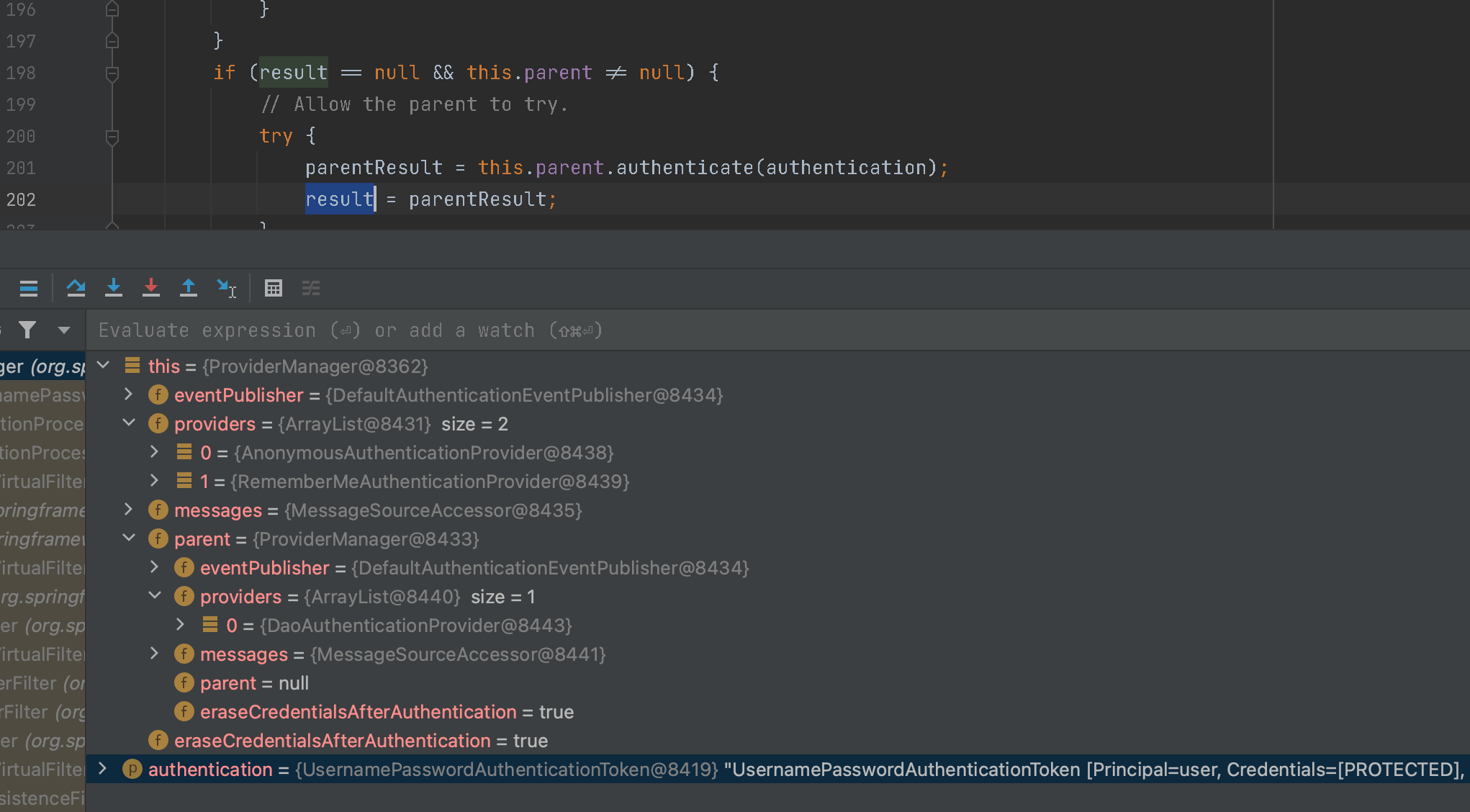
Task: Click the Step Out debugger icon
Action: 189,289
